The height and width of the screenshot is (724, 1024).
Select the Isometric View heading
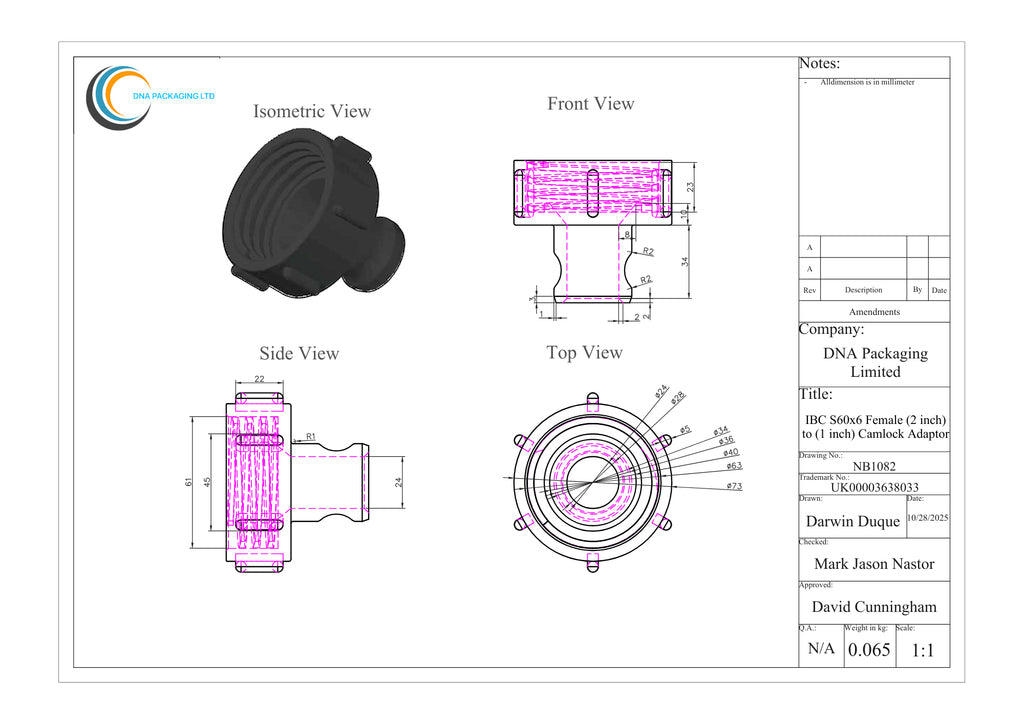[312, 111]
